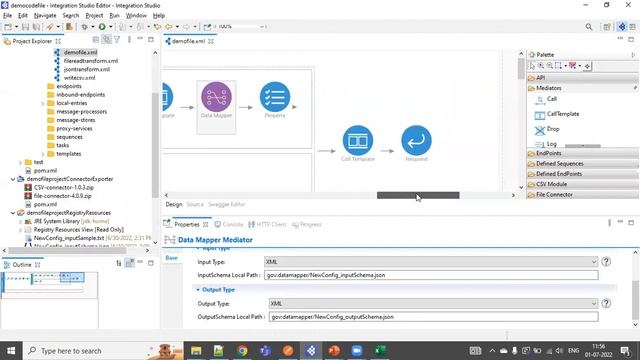Collapse the demofileprojectConnectorExporter project
The width and height of the screenshot is (640, 360).
tap(13, 179)
